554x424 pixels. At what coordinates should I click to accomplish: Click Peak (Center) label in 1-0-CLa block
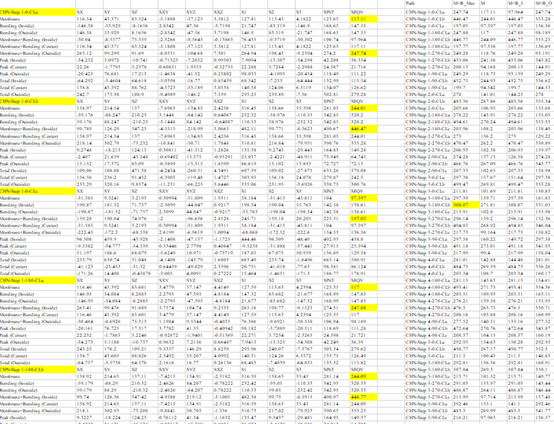click(13, 67)
